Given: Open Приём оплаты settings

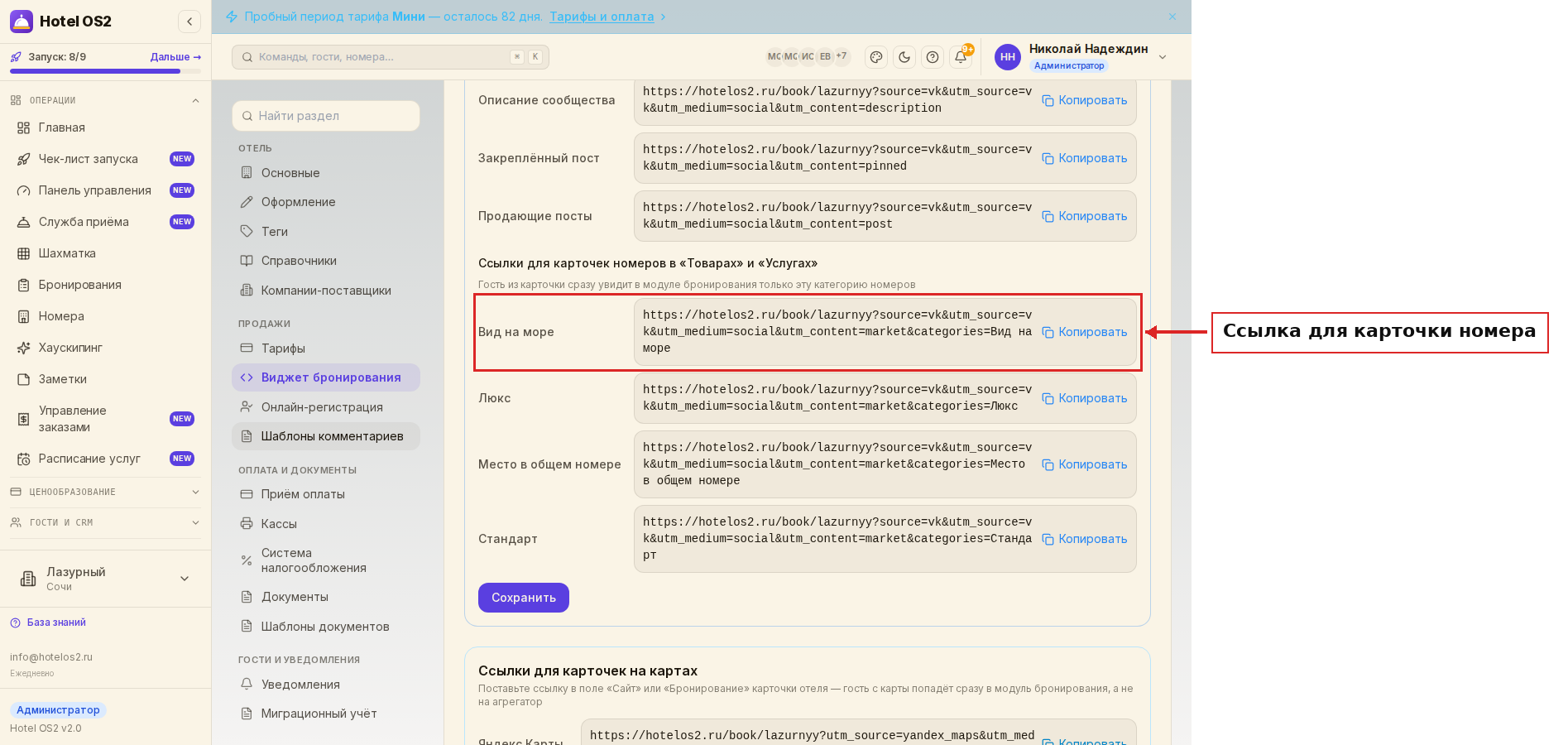Looking at the screenshot, I should [x=326, y=494].
